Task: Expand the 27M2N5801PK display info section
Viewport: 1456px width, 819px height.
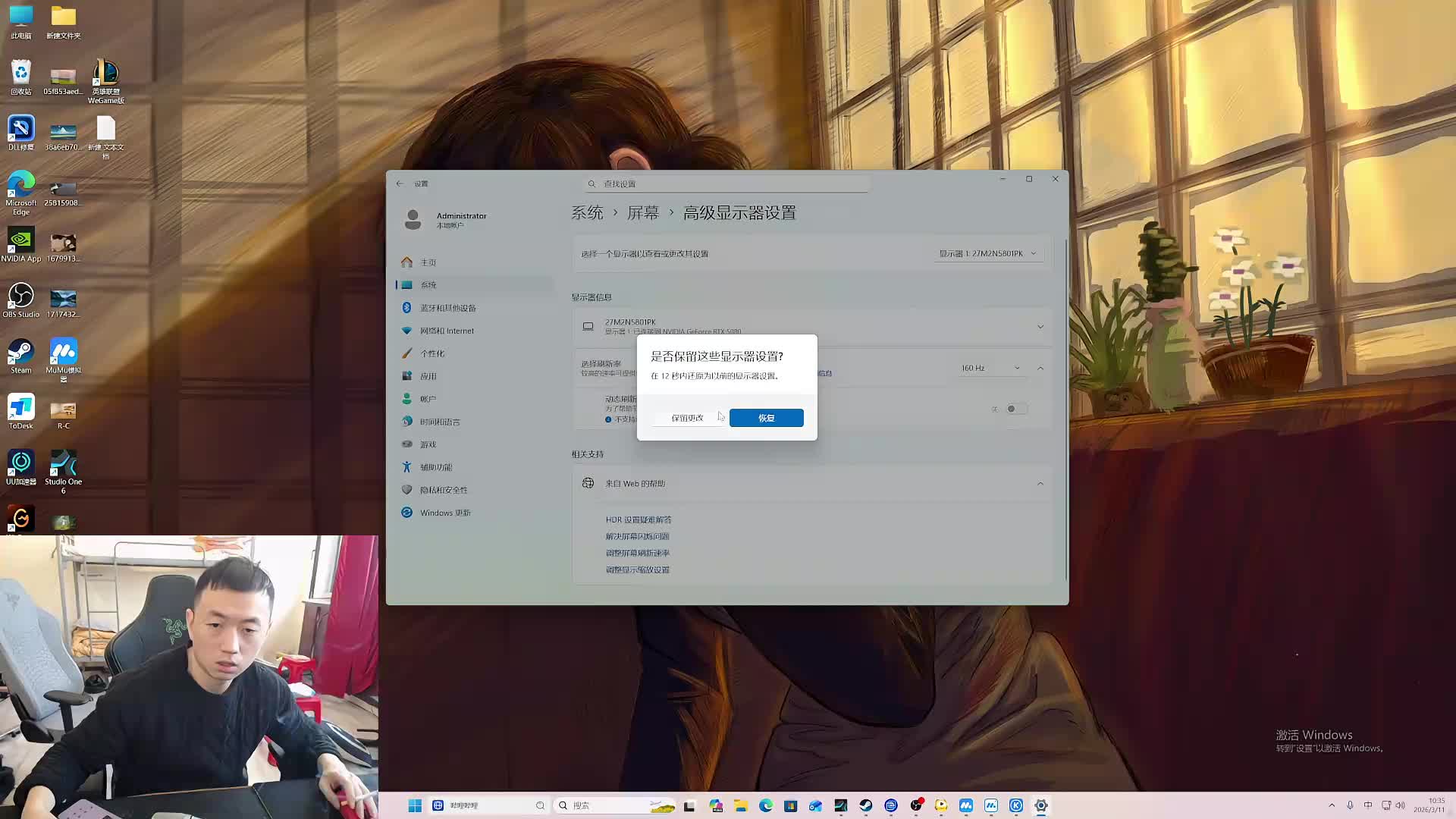Action: (x=1040, y=327)
